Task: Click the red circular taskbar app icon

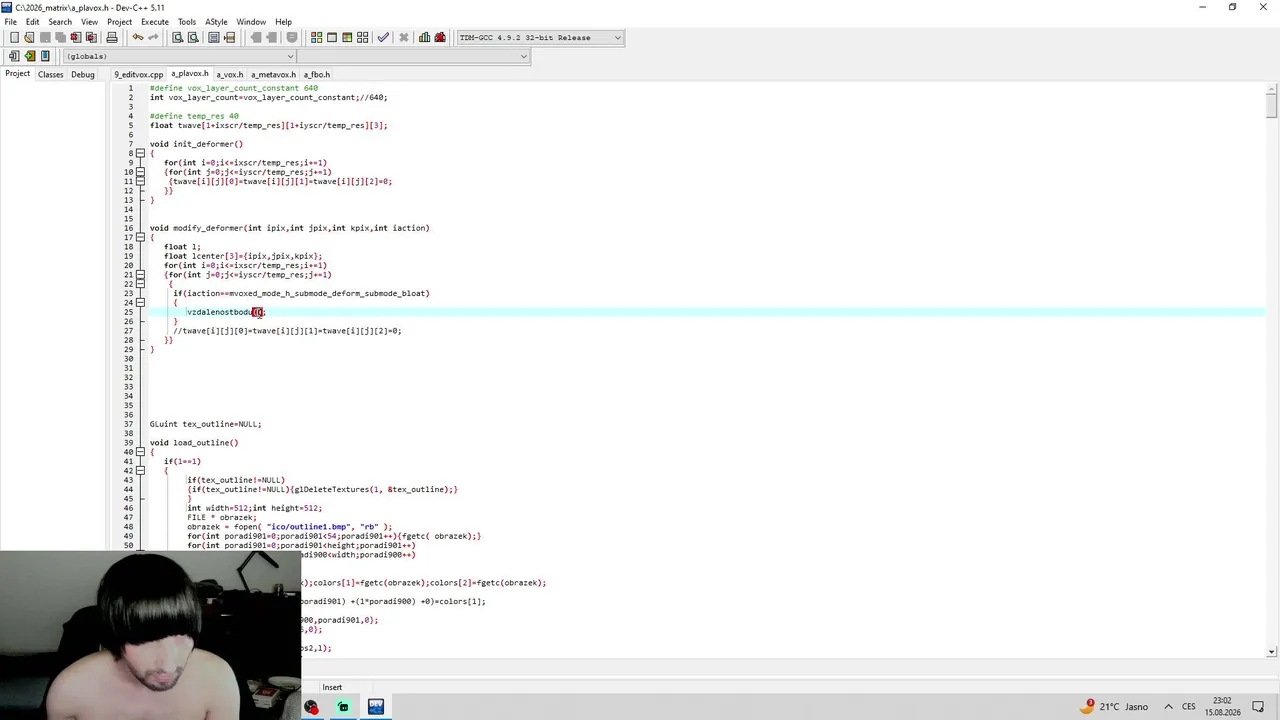Action: pos(312,707)
